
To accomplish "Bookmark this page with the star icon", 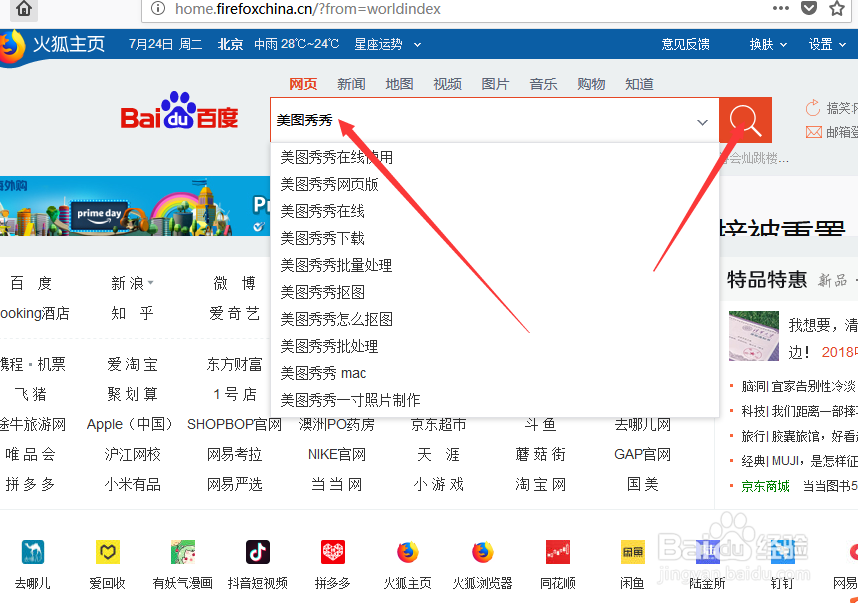I will click(x=837, y=8).
